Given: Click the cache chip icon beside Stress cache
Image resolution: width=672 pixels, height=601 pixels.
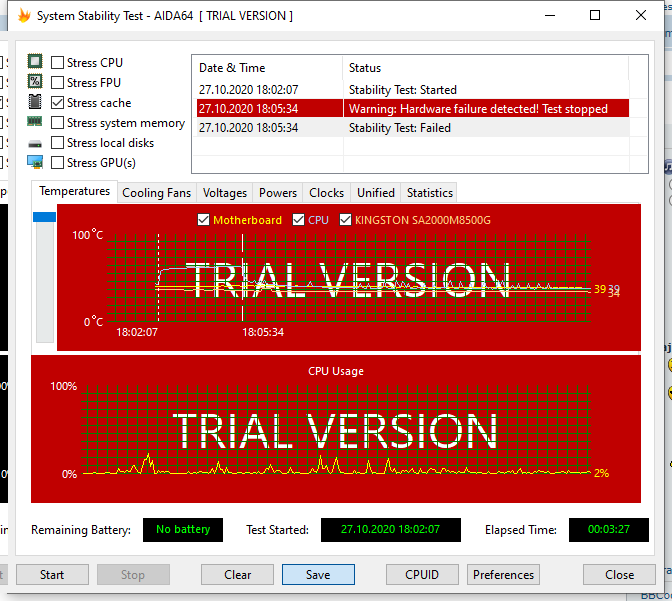Looking at the screenshot, I should point(35,102).
